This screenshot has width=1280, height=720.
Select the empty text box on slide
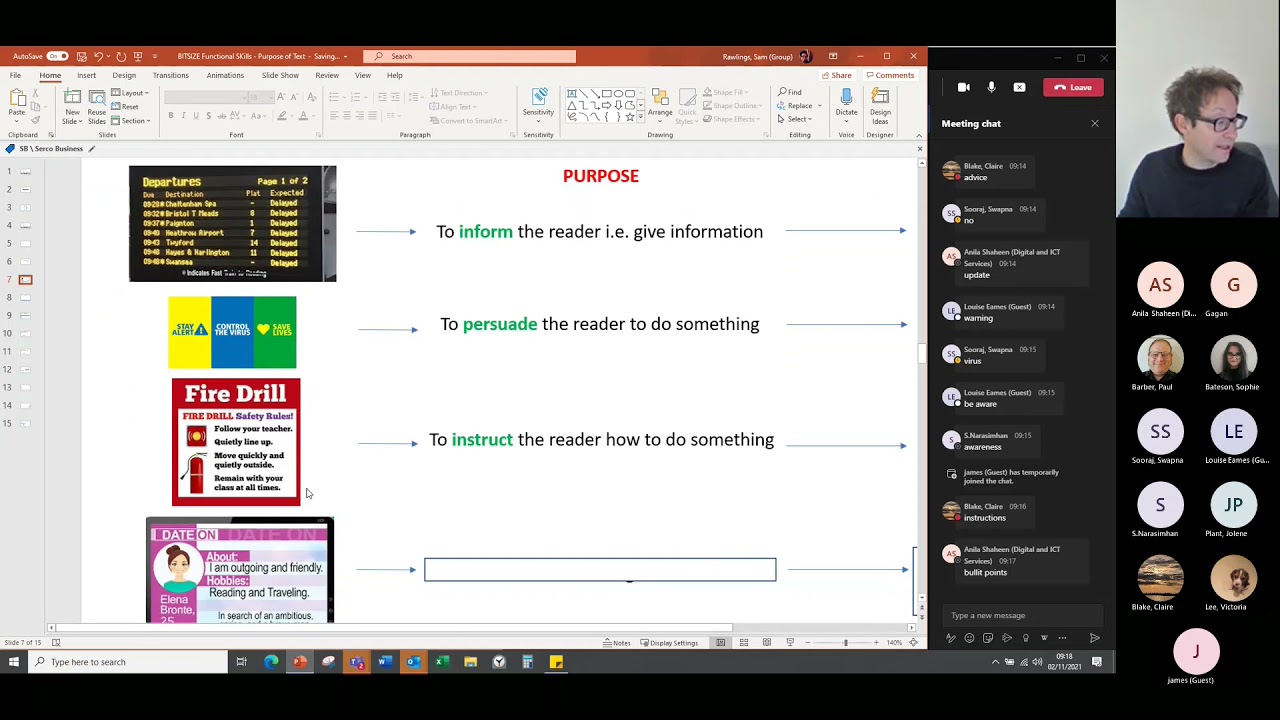tap(600, 569)
